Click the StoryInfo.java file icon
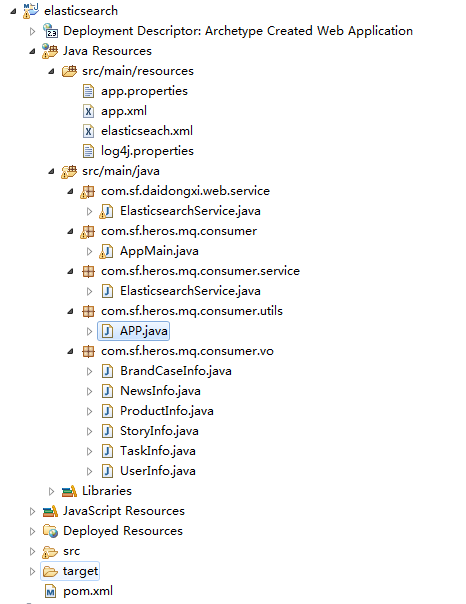Viewport: 466px width, 604px height. coord(107,431)
